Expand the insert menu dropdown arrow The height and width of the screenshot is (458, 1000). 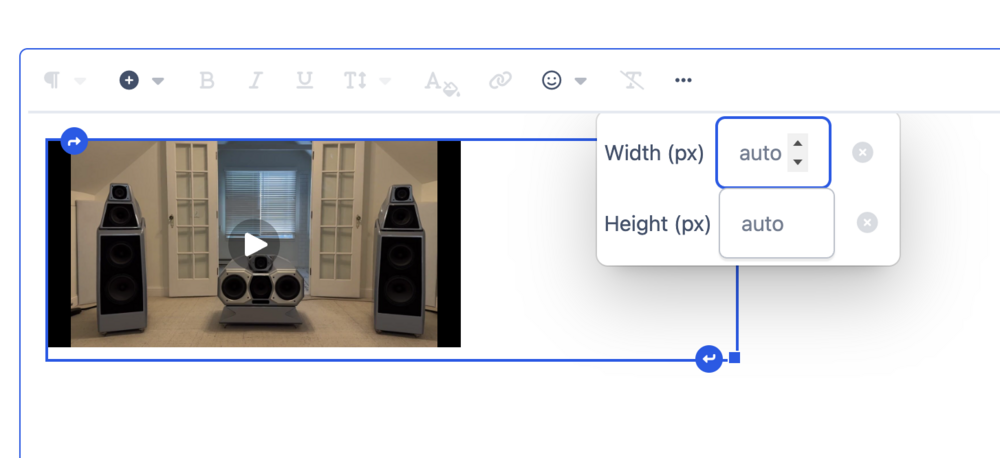158,81
